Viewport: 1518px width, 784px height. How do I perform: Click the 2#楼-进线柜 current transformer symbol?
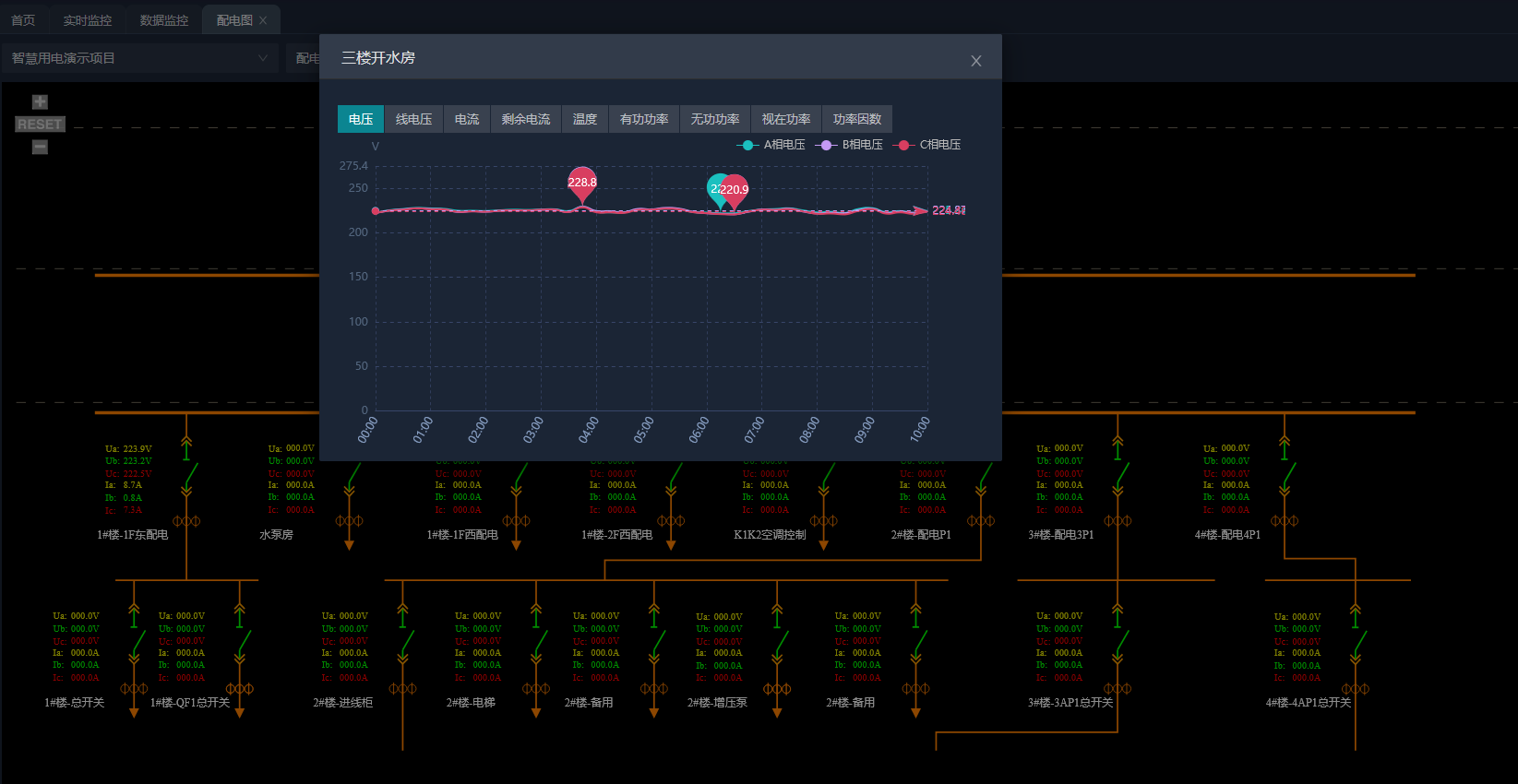[402, 689]
